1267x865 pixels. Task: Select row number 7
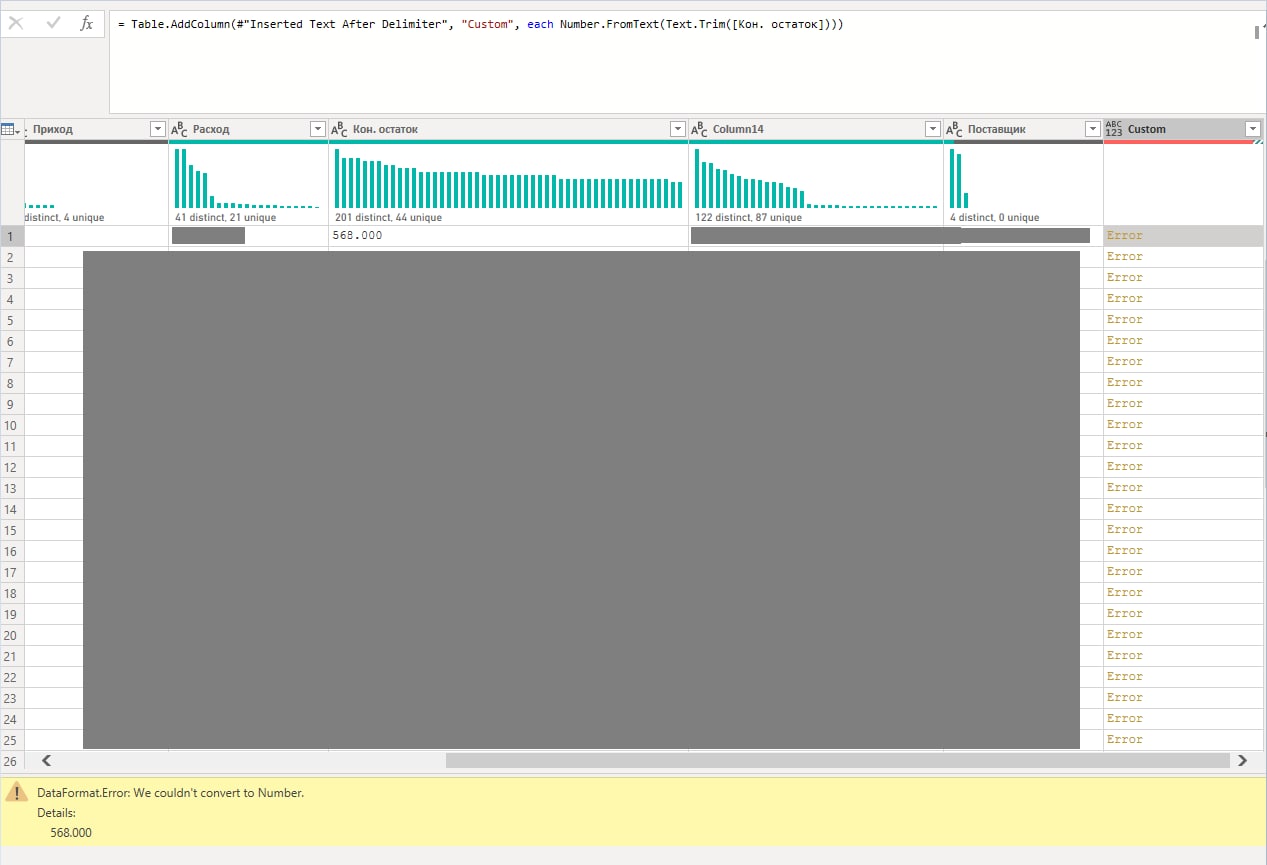point(11,362)
